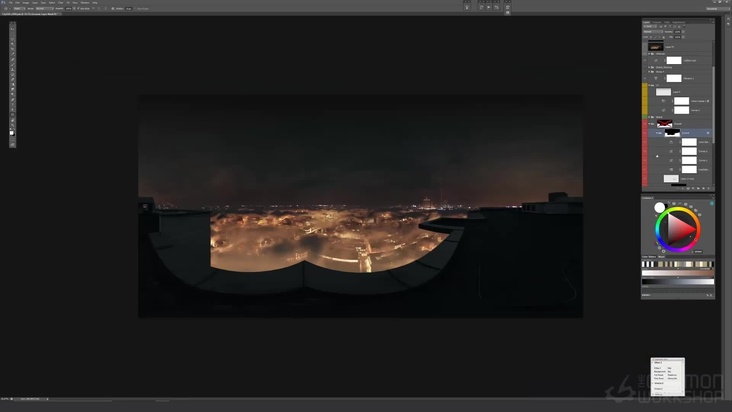732x412 pixels.
Task: Select the Type tool in toolbox
Action: point(13,104)
